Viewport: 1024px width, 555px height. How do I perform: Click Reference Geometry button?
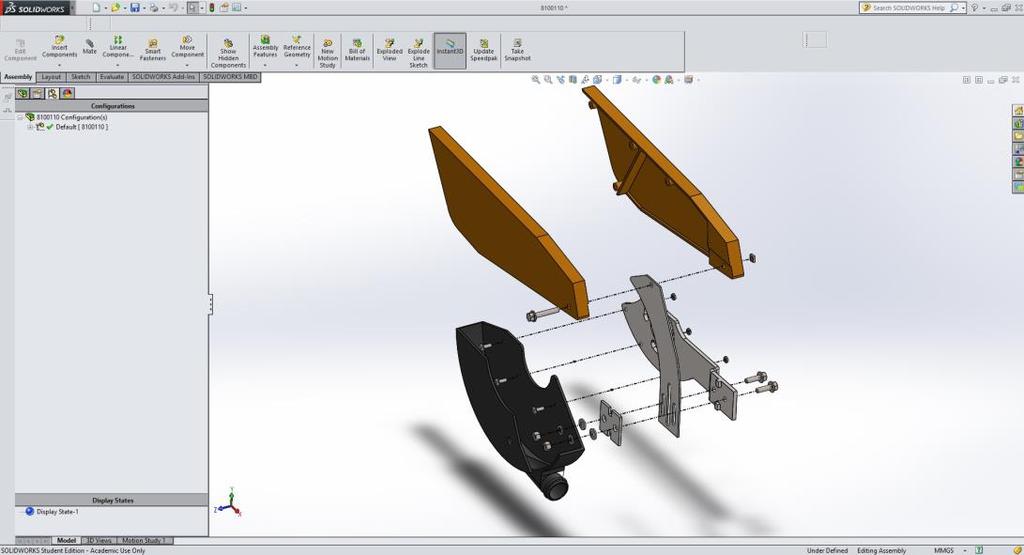pyautogui.click(x=296, y=47)
